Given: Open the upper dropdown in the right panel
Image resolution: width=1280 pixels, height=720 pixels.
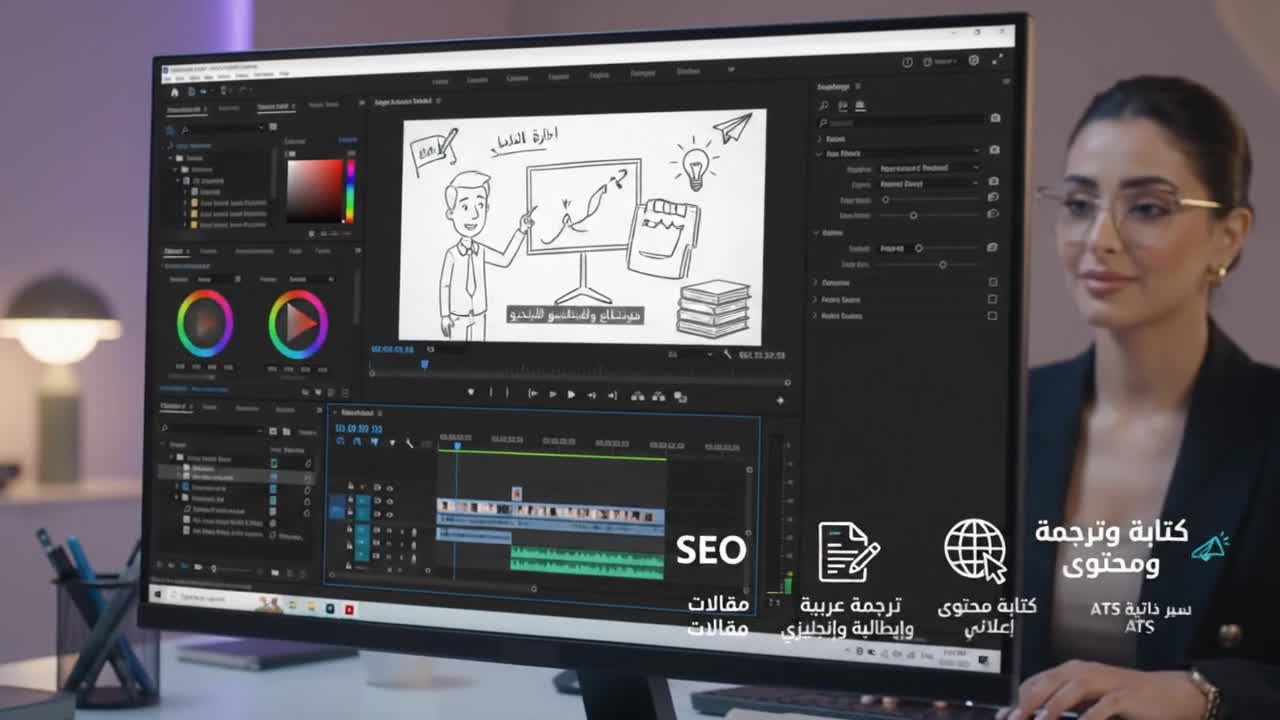Looking at the screenshot, I should click(x=928, y=168).
